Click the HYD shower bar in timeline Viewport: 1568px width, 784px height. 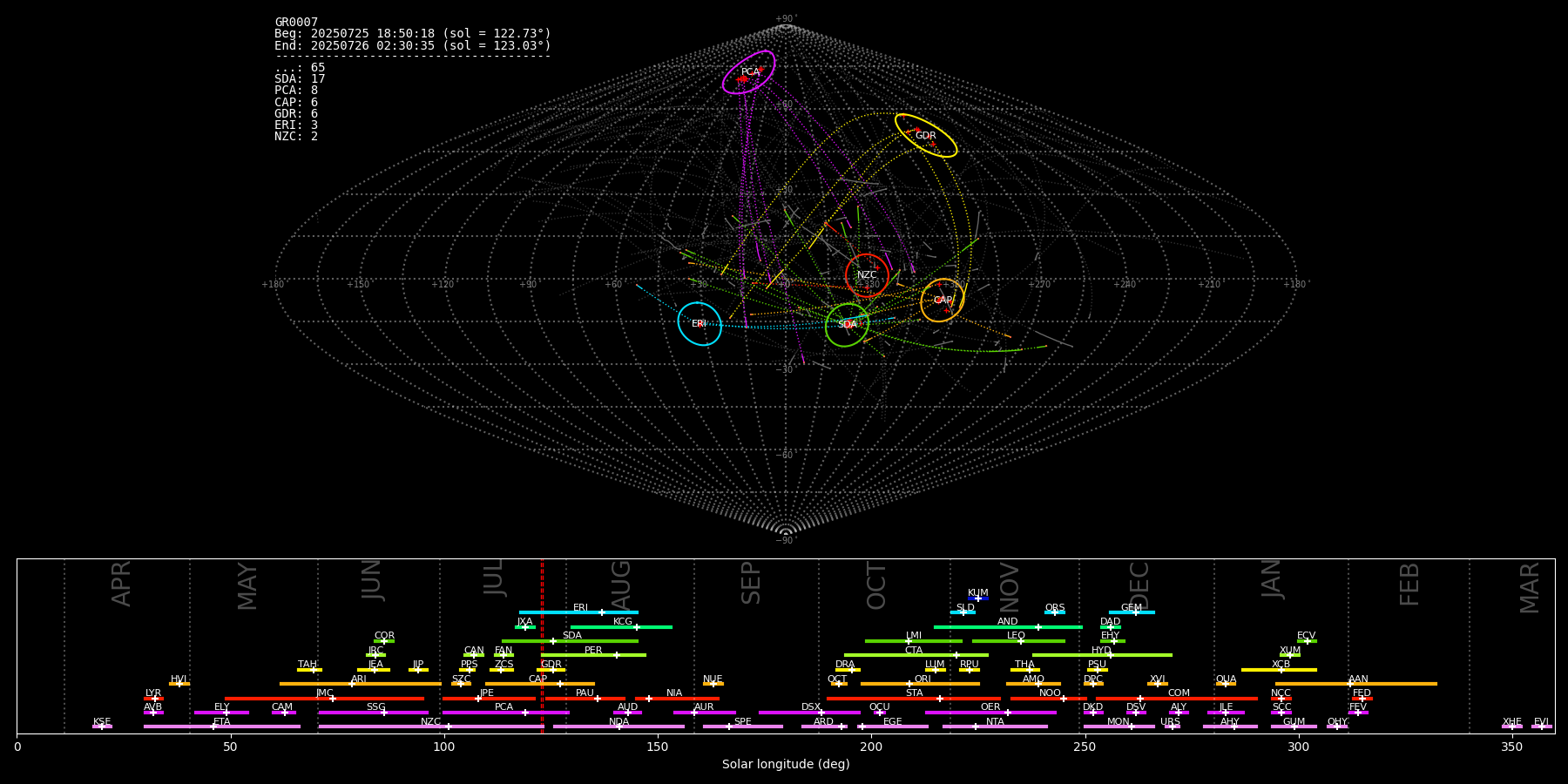[x=1102, y=655]
